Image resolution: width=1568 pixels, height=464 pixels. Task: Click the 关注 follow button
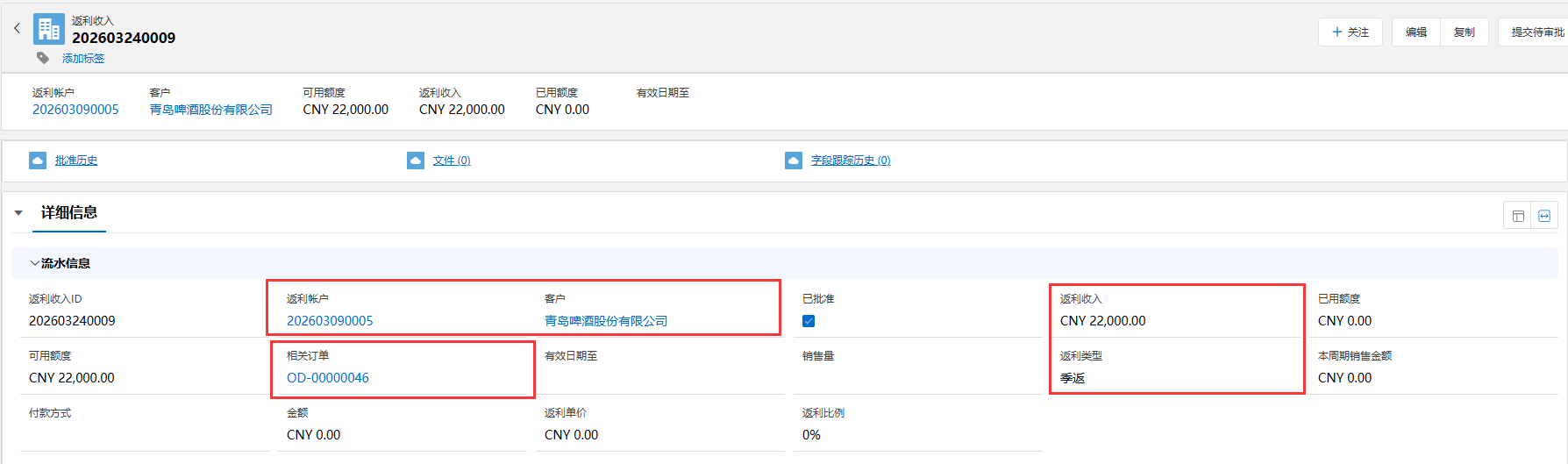1350,32
